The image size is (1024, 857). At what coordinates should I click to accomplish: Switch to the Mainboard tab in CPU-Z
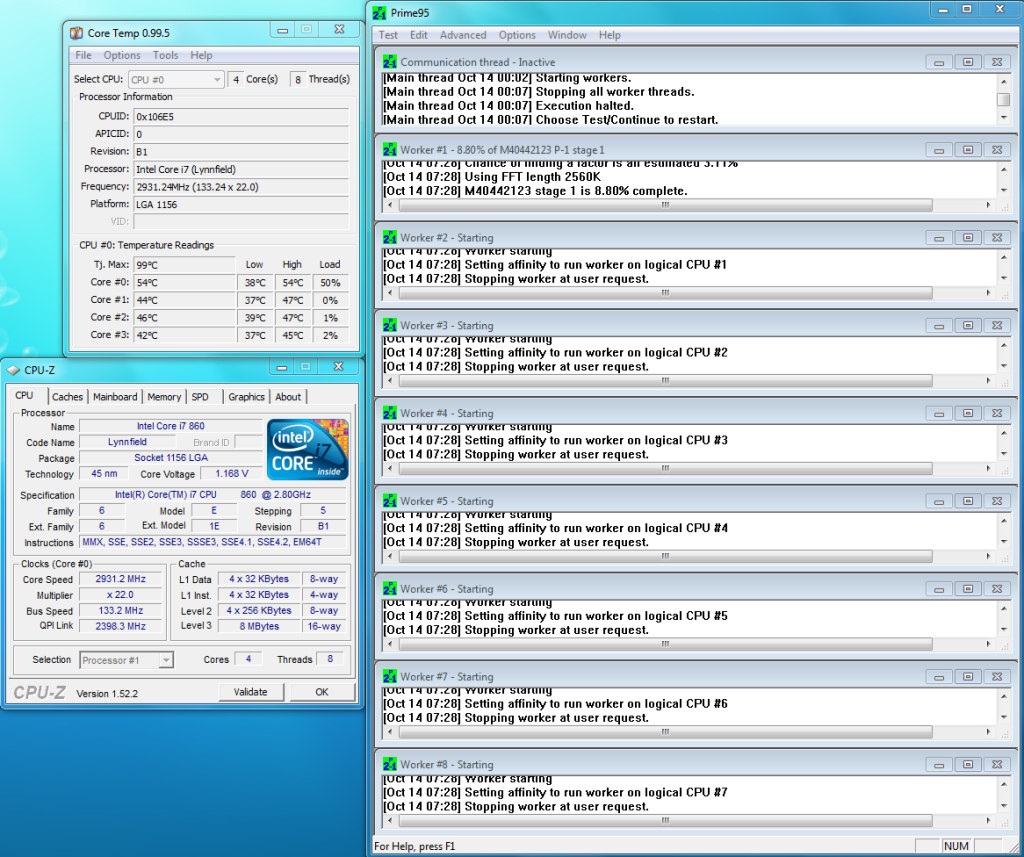pos(115,397)
